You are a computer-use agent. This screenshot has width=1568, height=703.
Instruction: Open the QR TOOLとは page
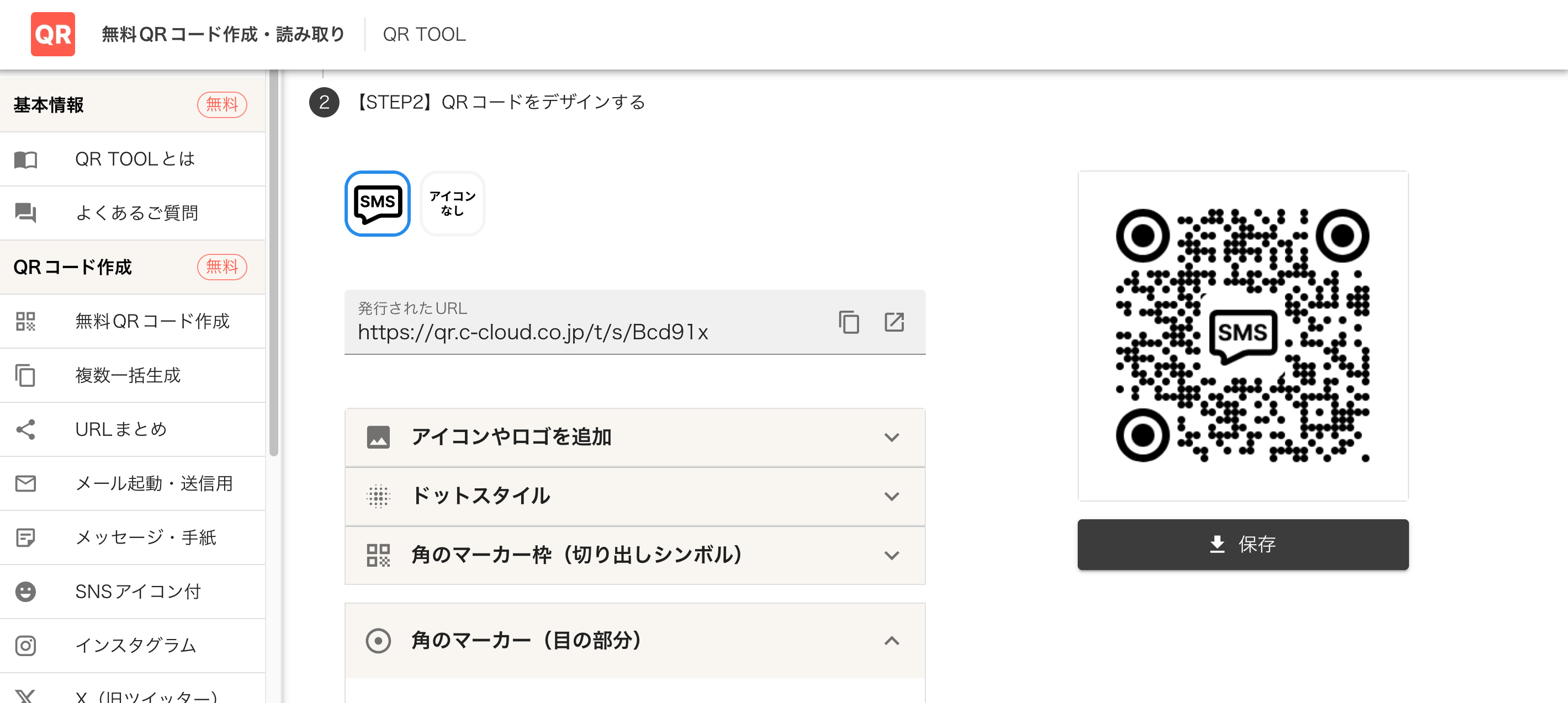135,159
